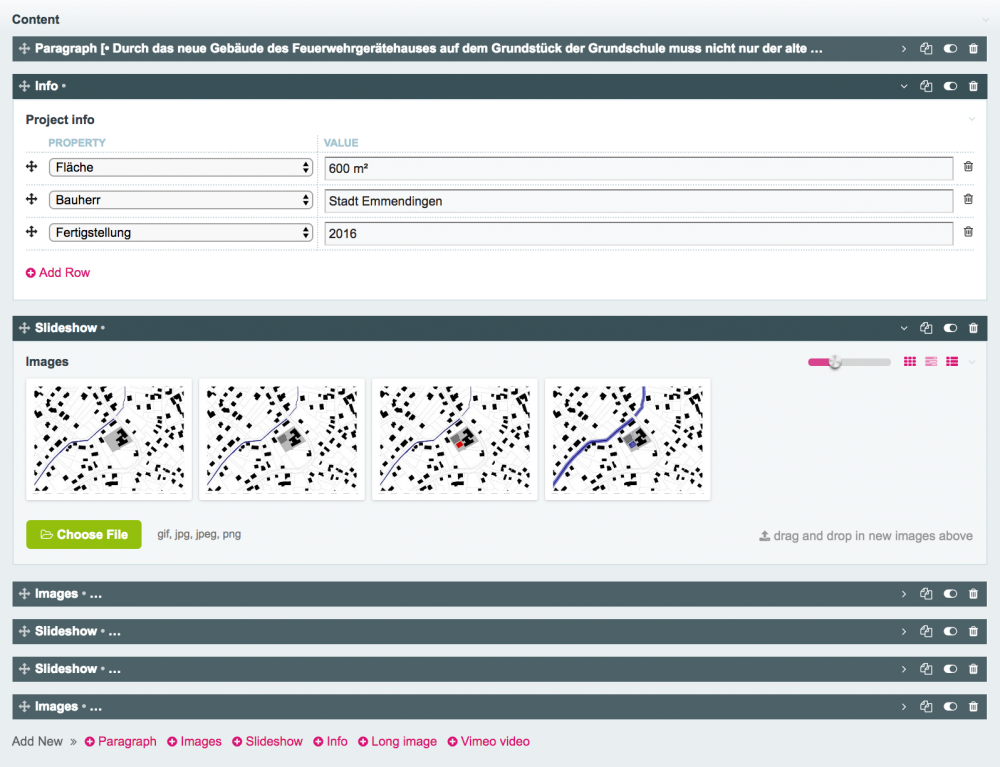Image resolution: width=1000 pixels, height=767 pixels.
Task: Delete the Info block using trash icon
Action: (x=973, y=86)
